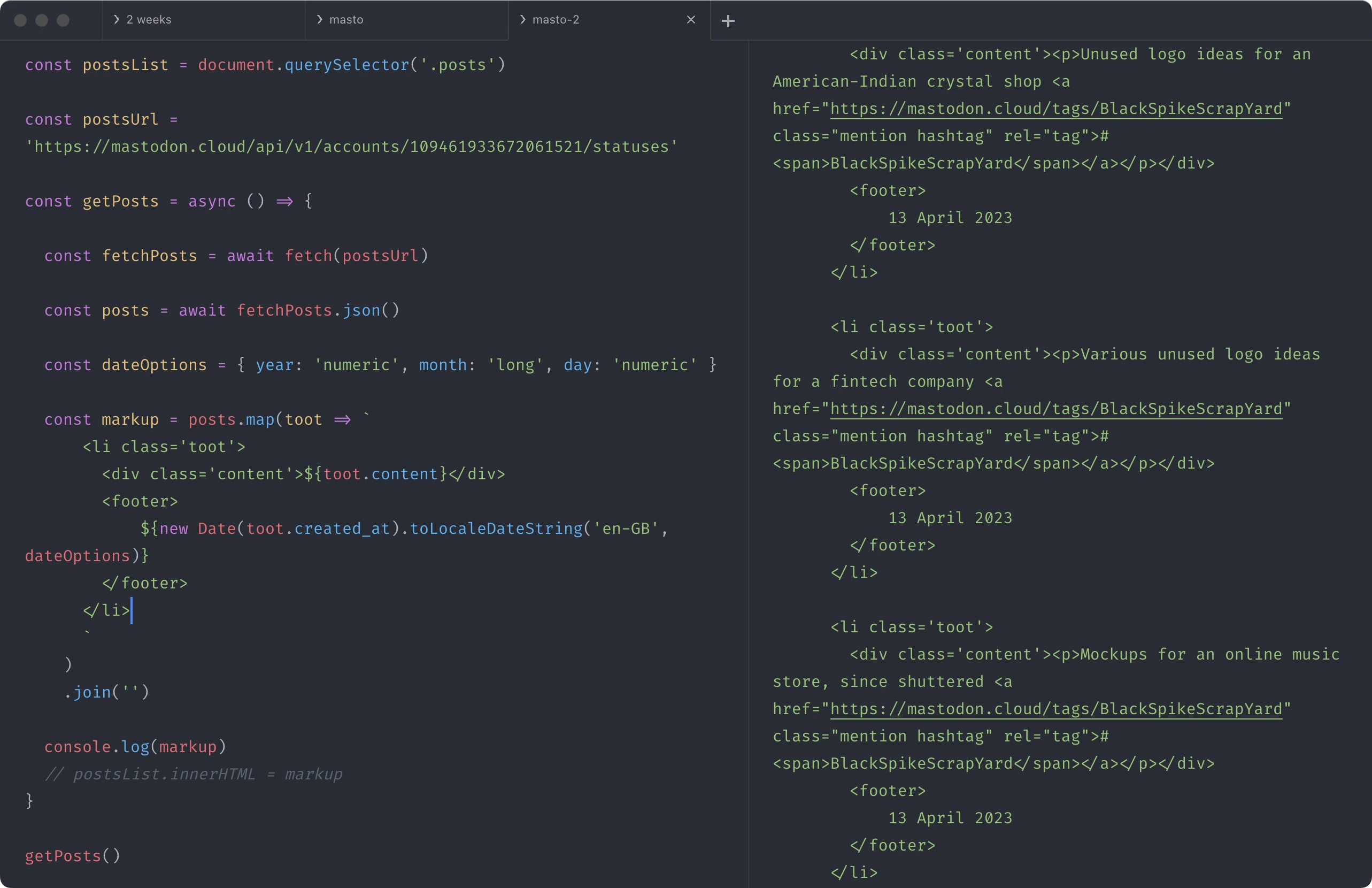Click first '13 April 2023' date in output
This screenshot has height=888, width=1372.
(950, 218)
